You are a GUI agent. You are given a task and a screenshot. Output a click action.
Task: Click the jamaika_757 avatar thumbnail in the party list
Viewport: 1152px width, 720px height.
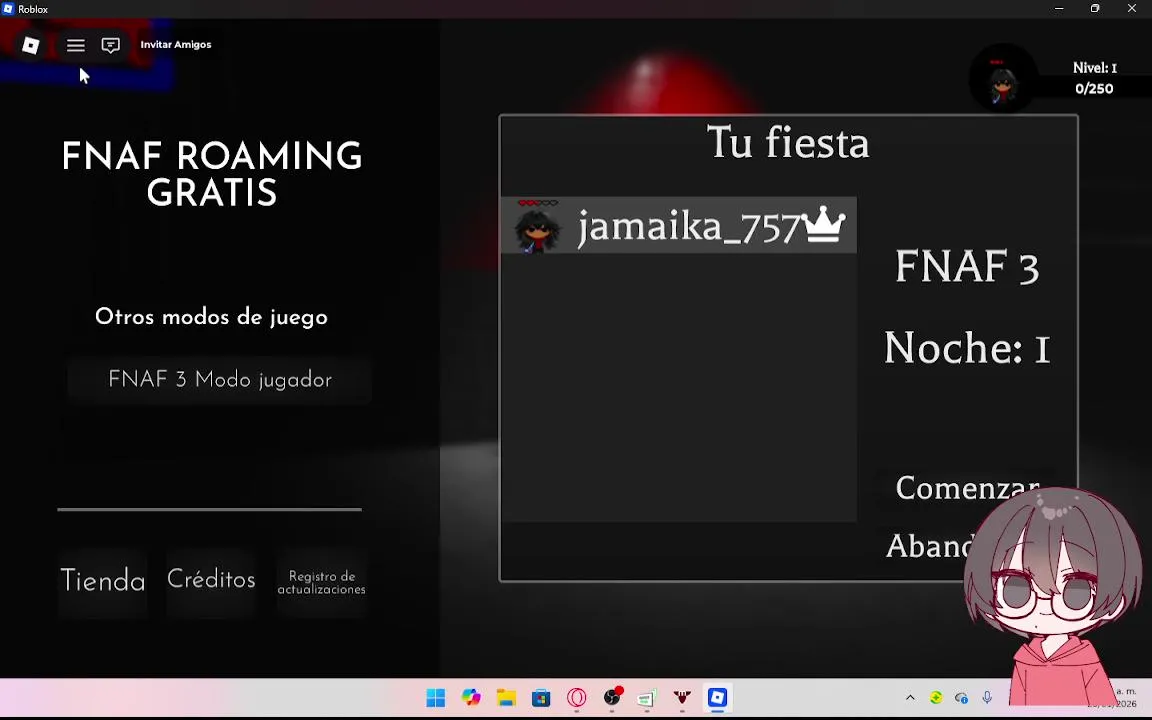537,227
